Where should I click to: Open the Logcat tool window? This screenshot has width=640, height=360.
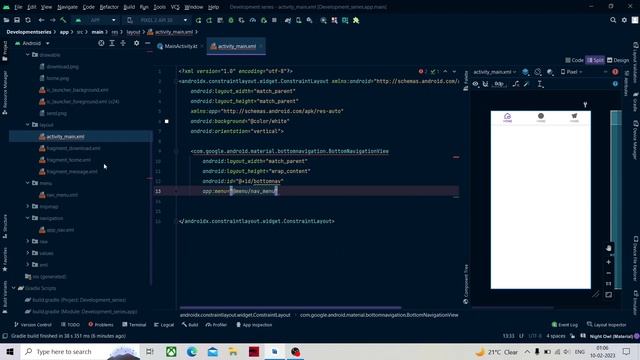pos(164,325)
